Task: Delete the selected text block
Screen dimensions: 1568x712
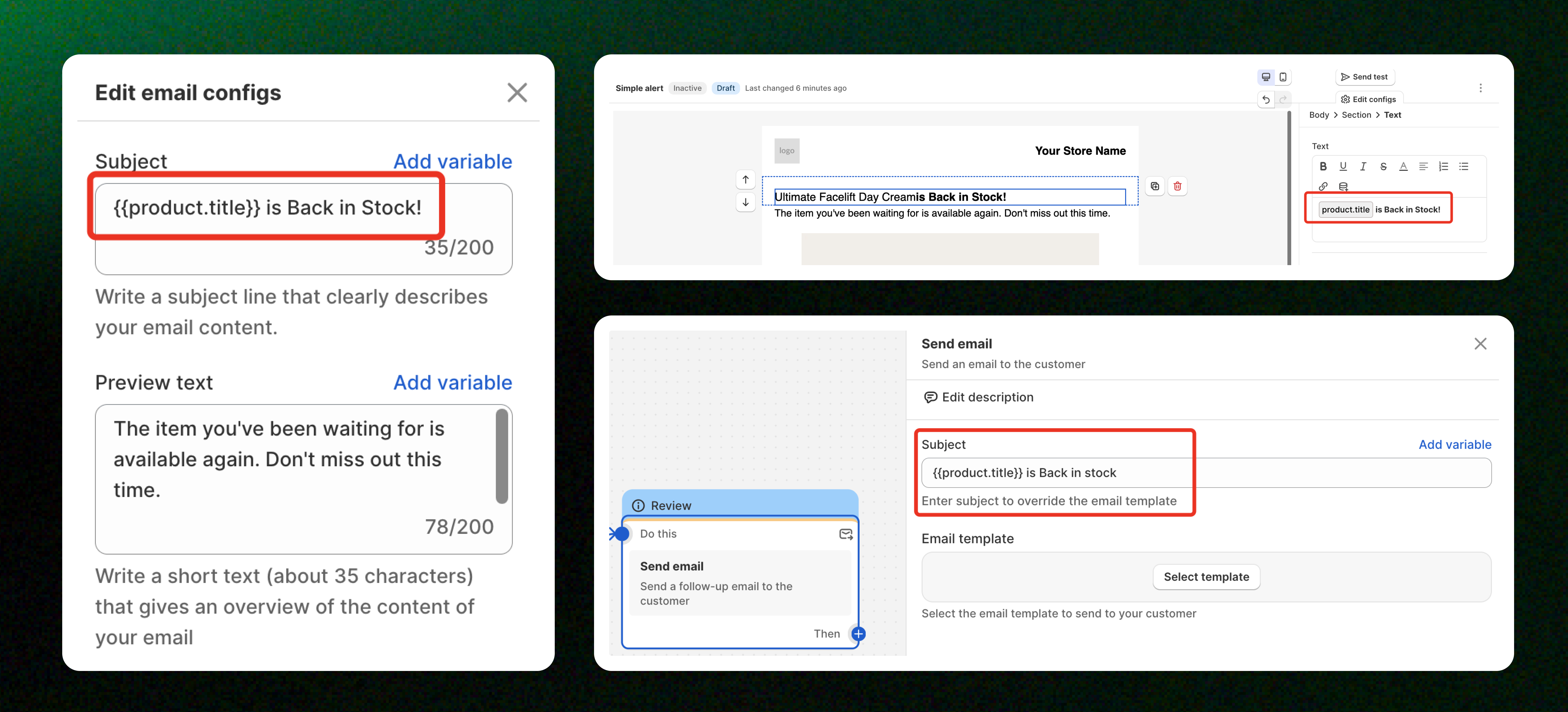Action: click(x=1177, y=186)
